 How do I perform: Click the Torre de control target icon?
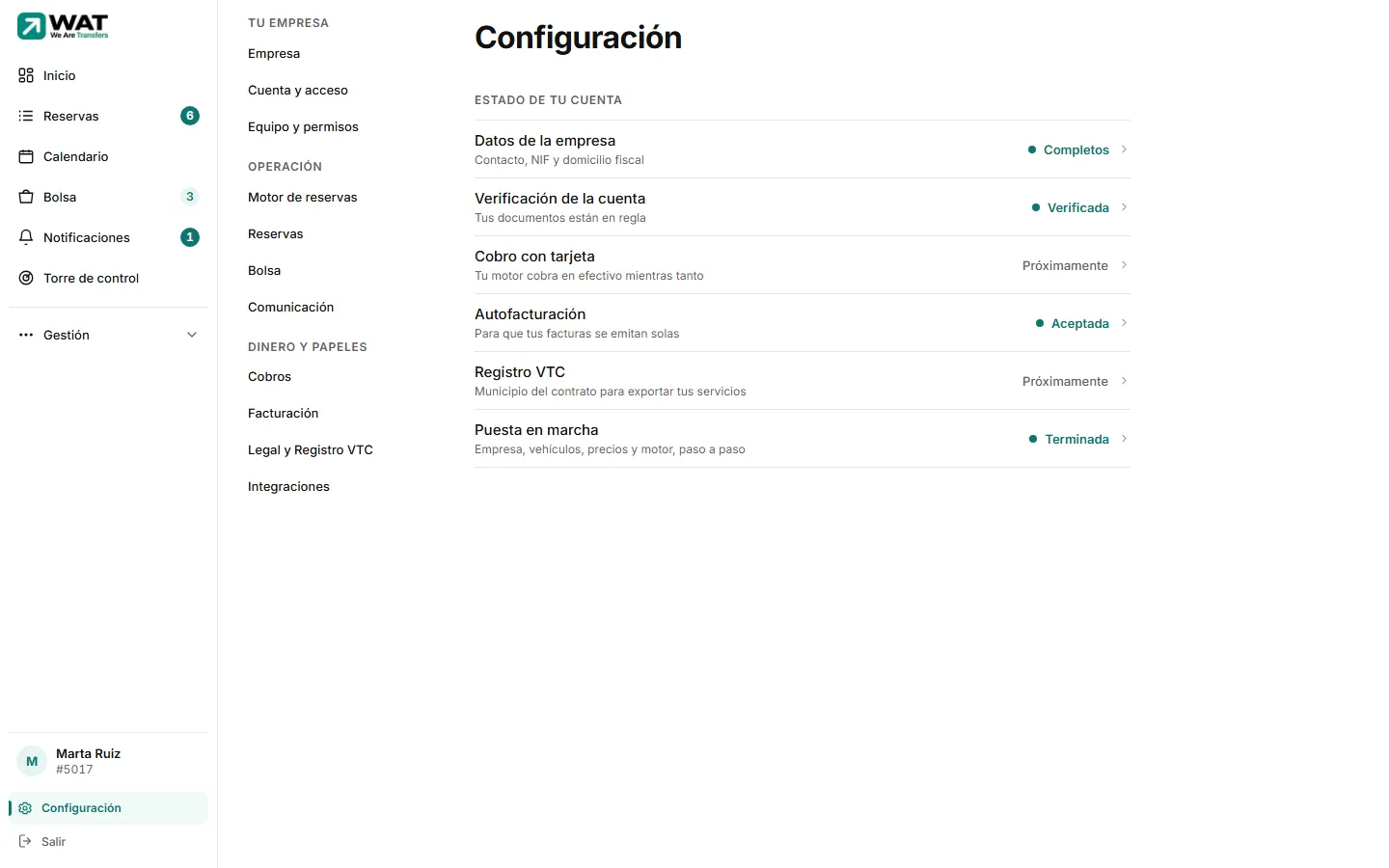click(x=26, y=278)
